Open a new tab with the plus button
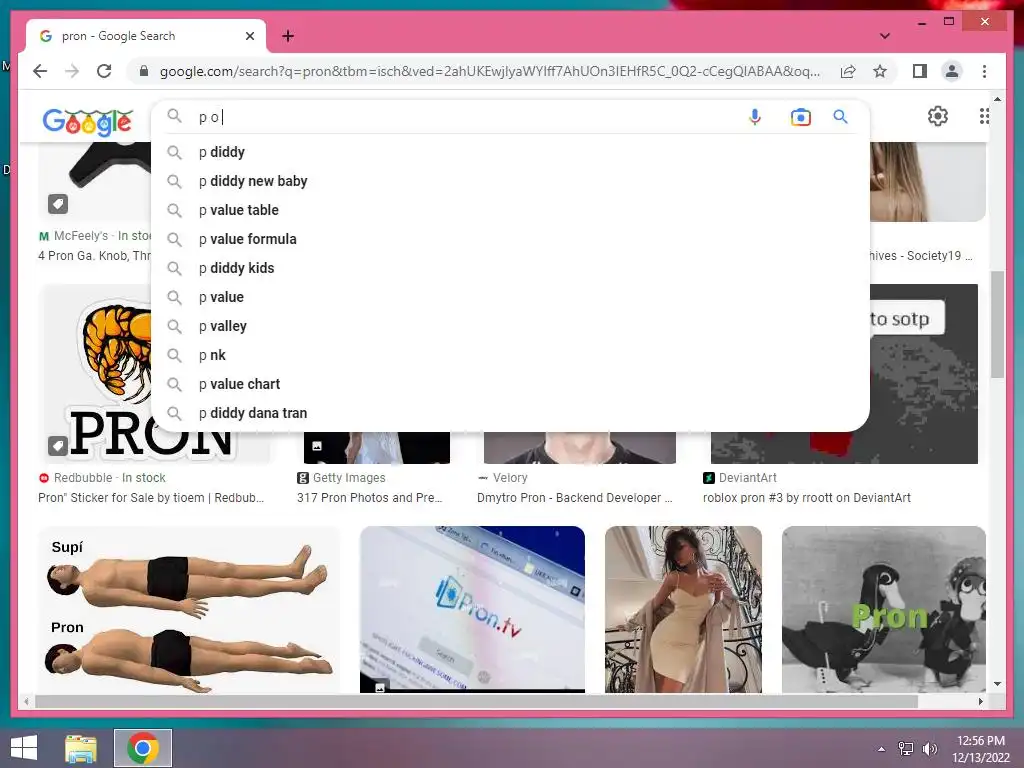Screen dimensions: 1024x768 (x=288, y=36)
